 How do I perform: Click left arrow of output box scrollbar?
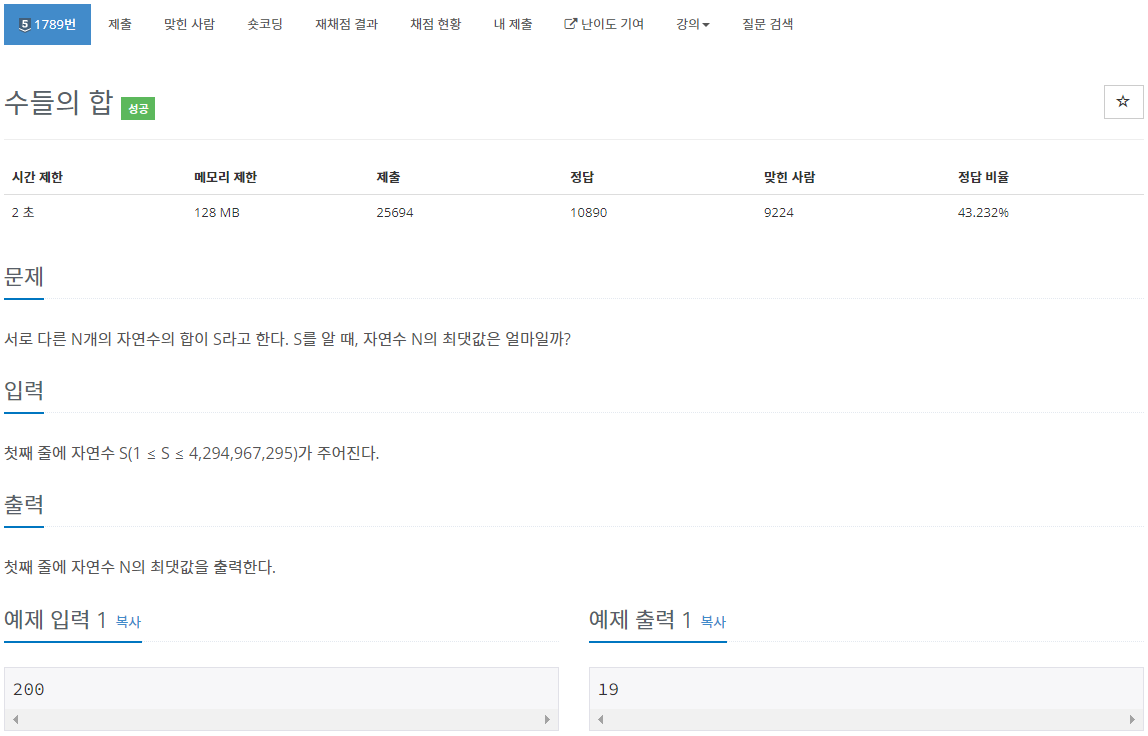(600, 719)
